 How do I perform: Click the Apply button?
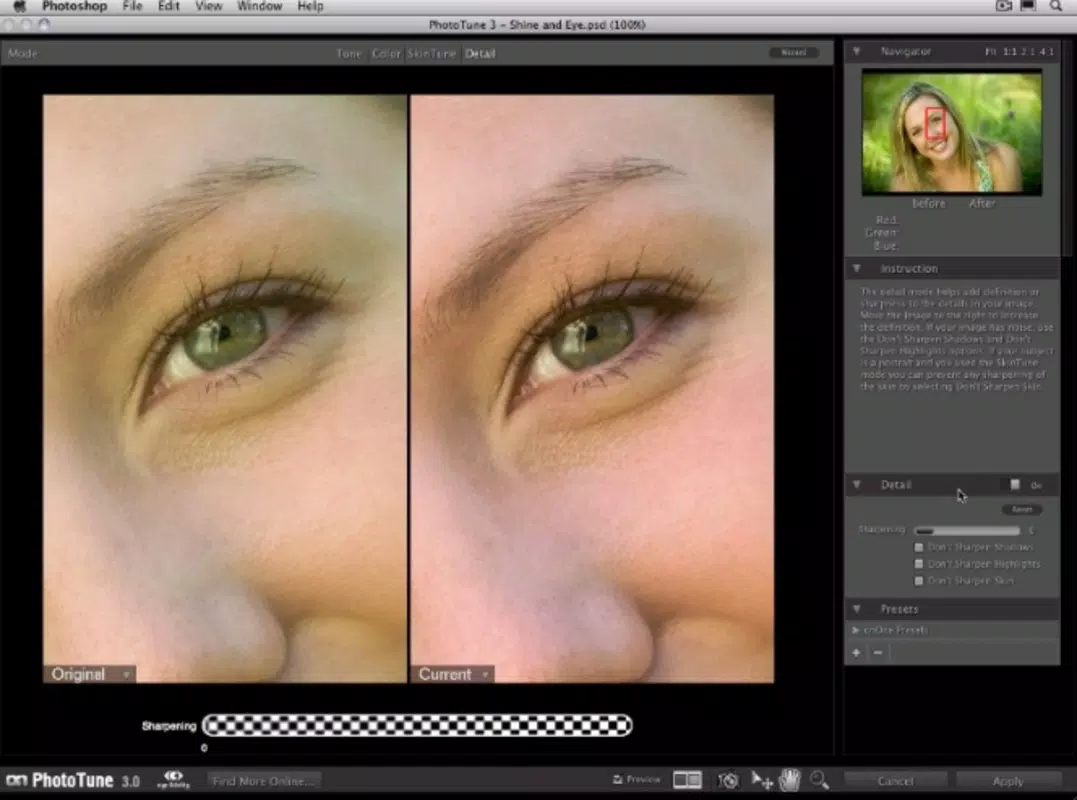click(x=1008, y=781)
